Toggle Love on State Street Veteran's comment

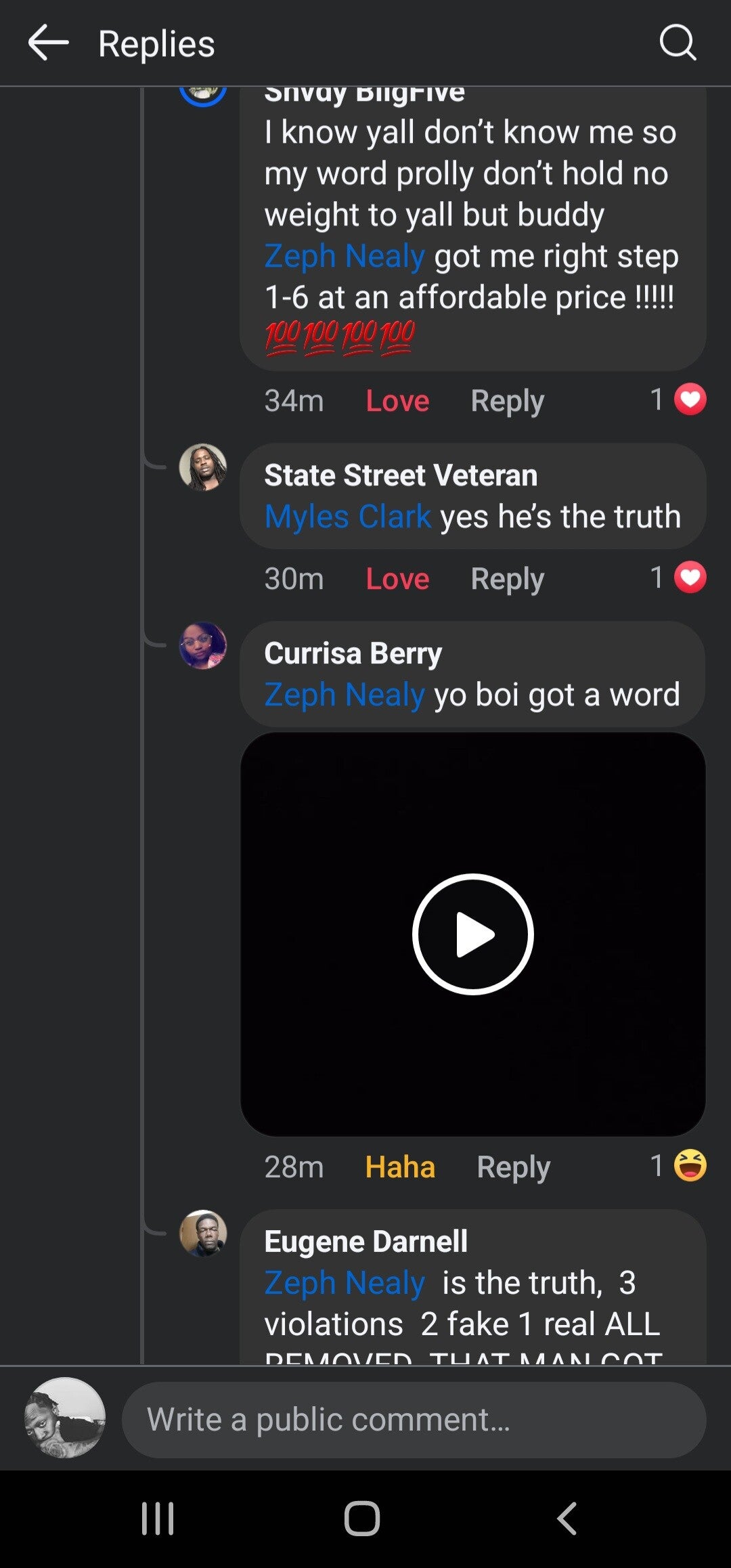point(397,579)
